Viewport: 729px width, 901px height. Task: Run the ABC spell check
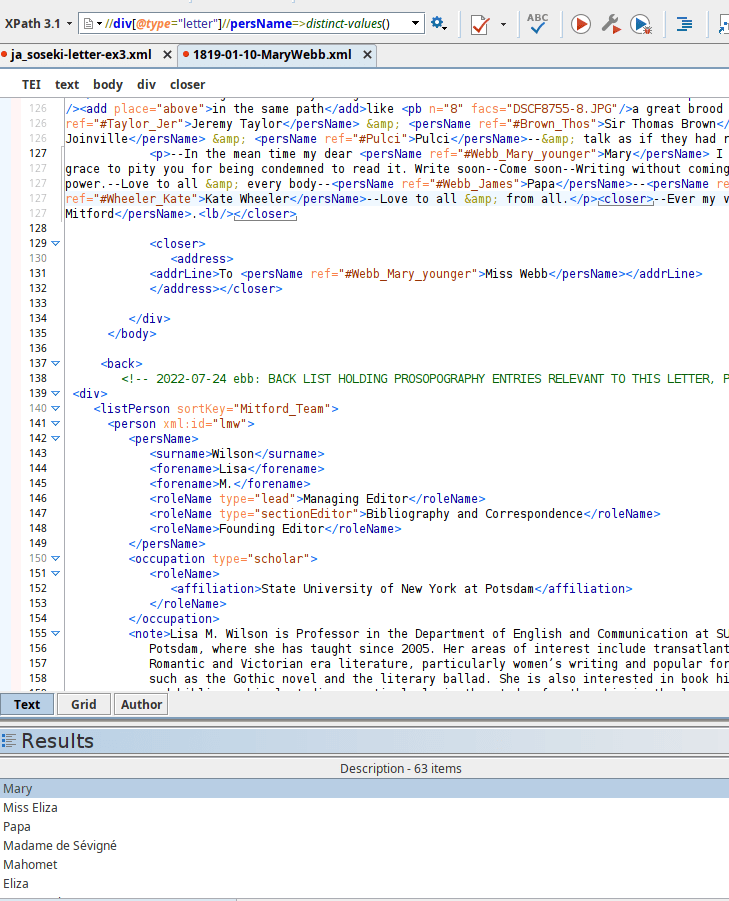537,24
